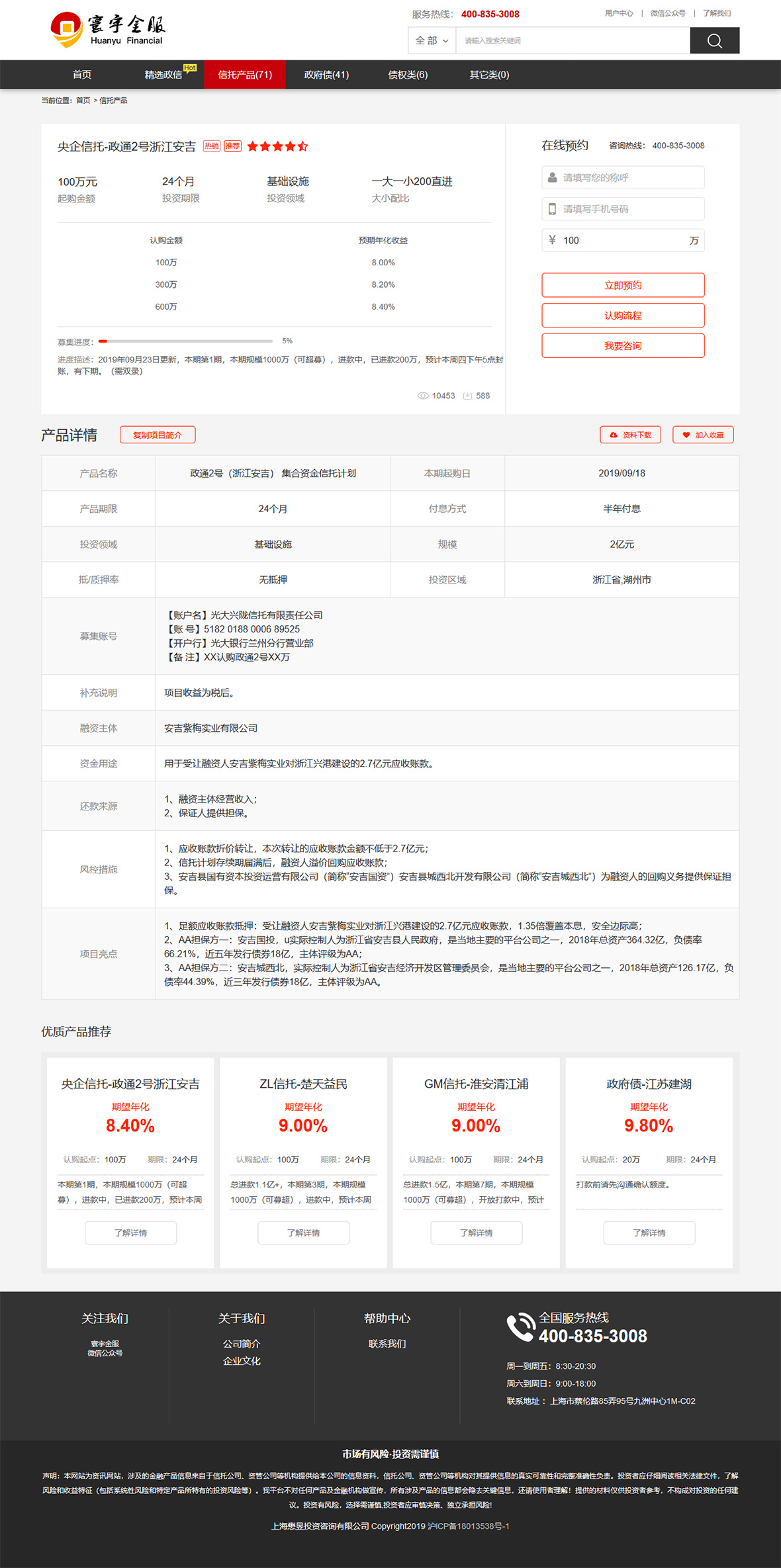Click 了解详情 under ZL信托-楚天益民 card

point(304,1233)
